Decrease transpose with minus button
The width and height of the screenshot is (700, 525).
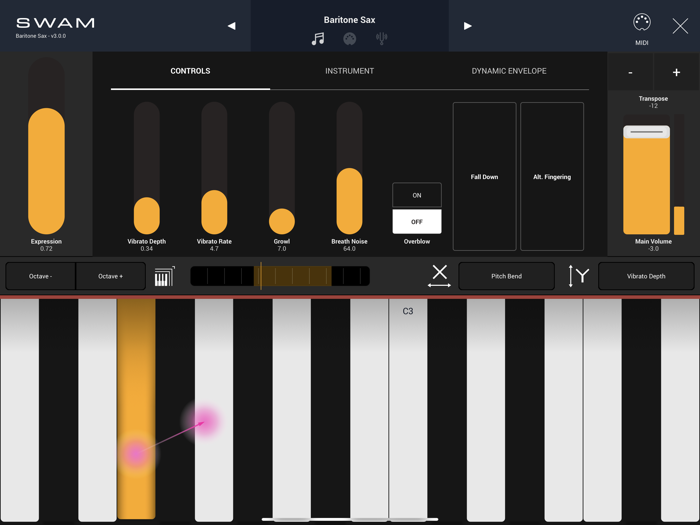click(630, 72)
